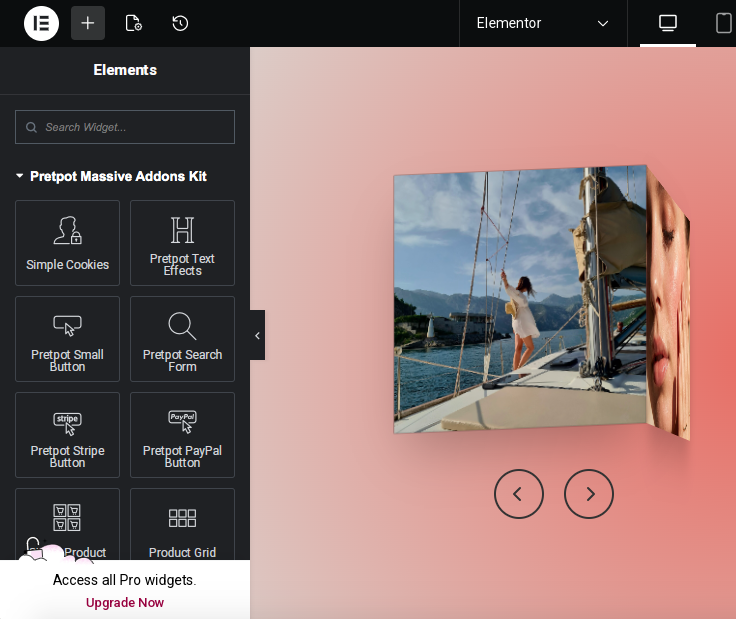Select the Pretpot Stripe Button widget
The height and width of the screenshot is (619, 736).
tap(68, 435)
